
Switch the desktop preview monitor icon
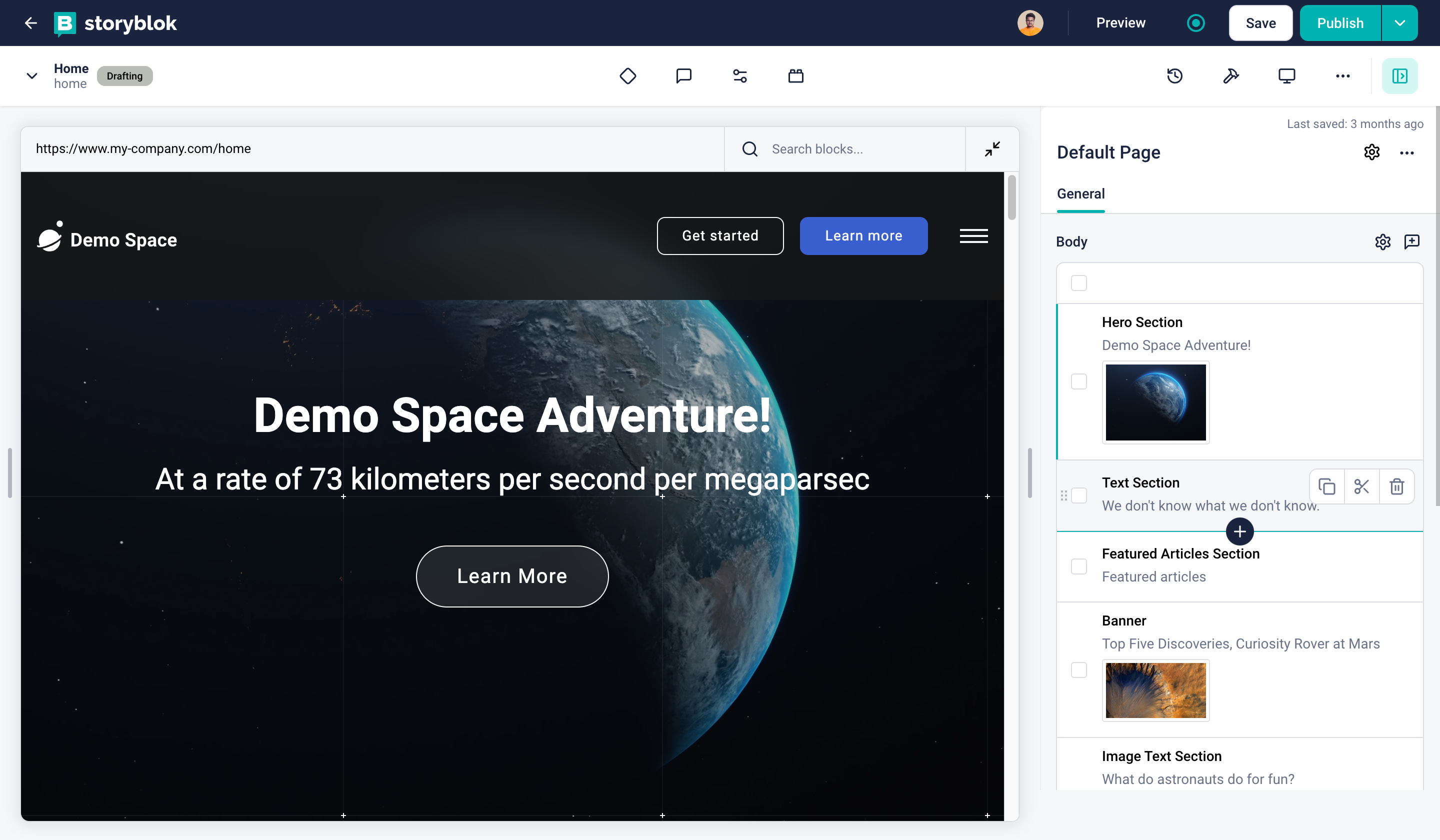click(x=1287, y=76)
